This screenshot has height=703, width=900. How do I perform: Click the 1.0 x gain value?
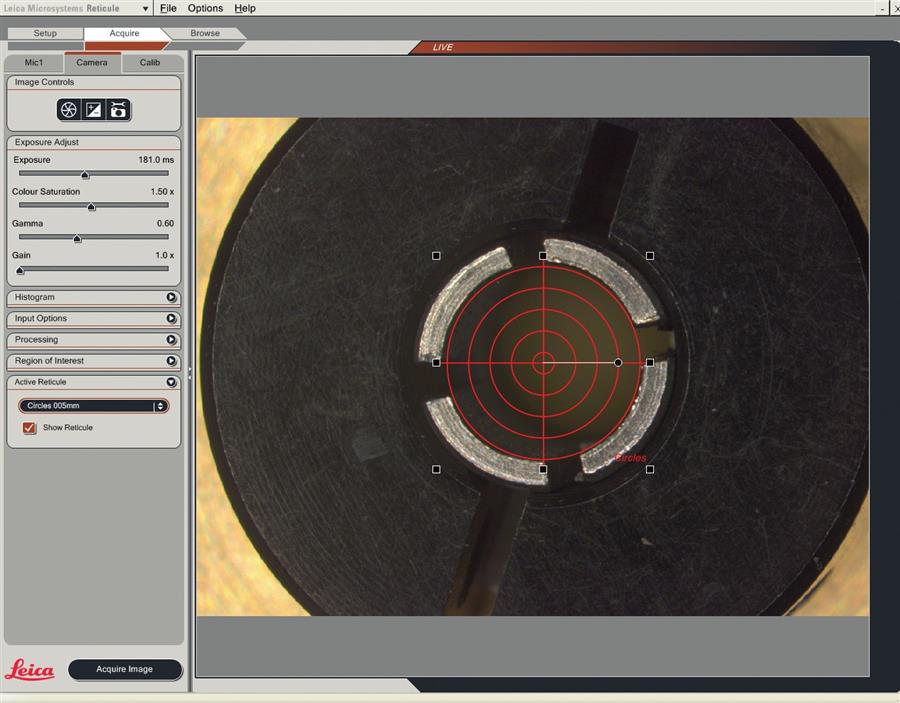pyautogui.click(x=165, y=255)
